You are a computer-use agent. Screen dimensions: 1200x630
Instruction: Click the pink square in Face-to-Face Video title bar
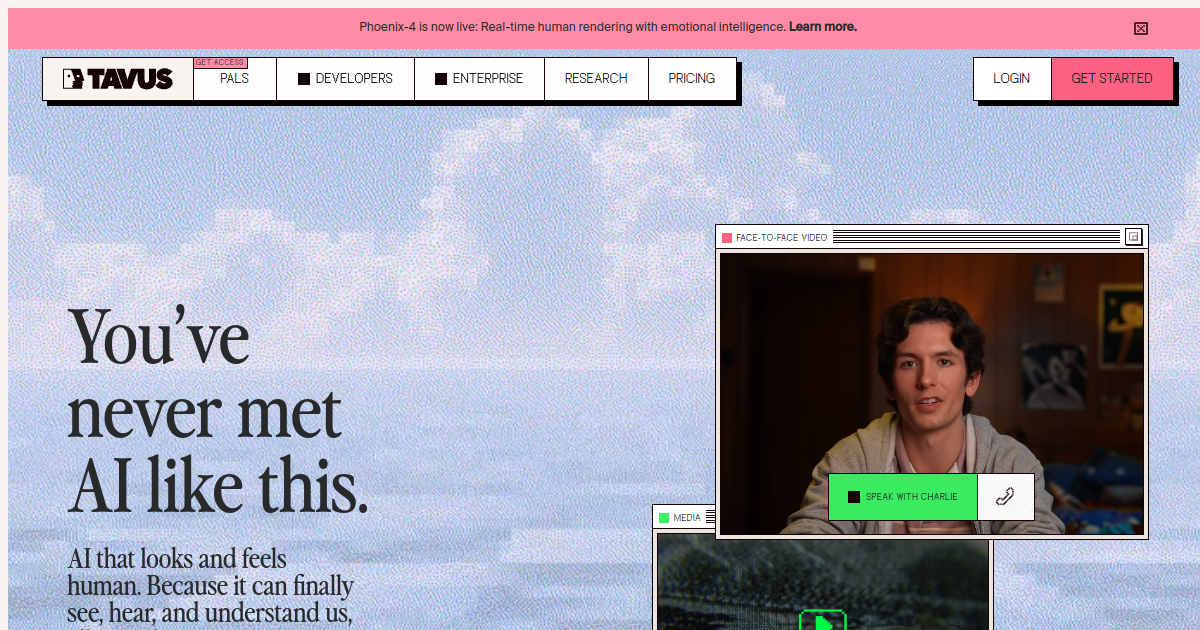[727, 238]
